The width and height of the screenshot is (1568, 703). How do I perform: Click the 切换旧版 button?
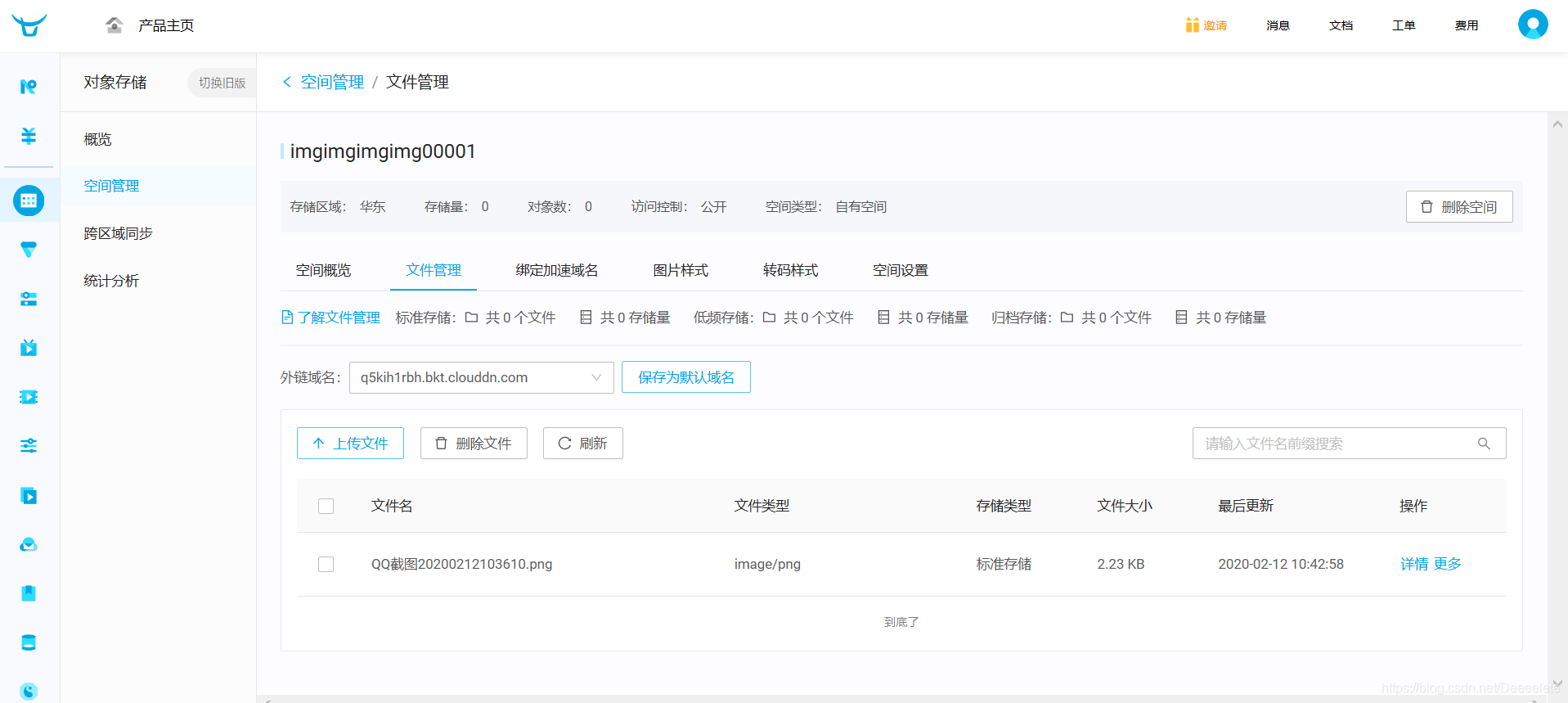pyautogui.click(x=222, y=83)
